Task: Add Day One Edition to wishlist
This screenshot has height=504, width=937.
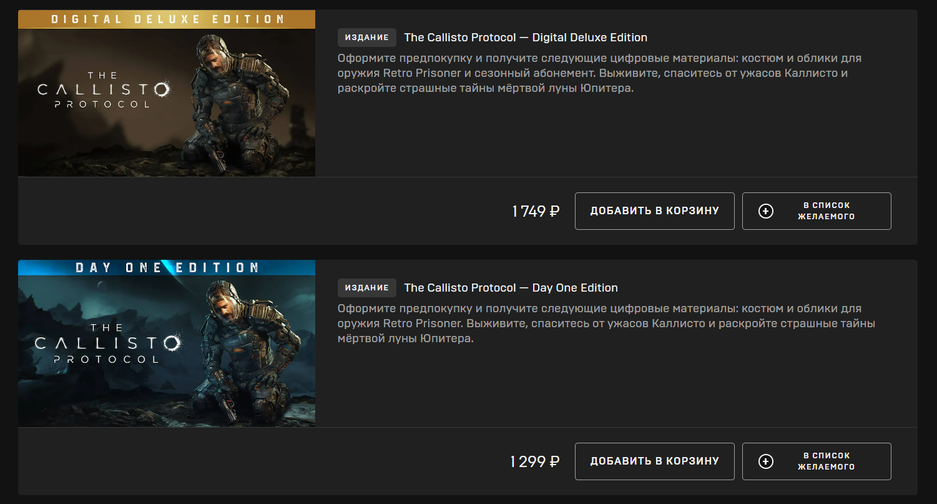Action: [x=816, y=461]
